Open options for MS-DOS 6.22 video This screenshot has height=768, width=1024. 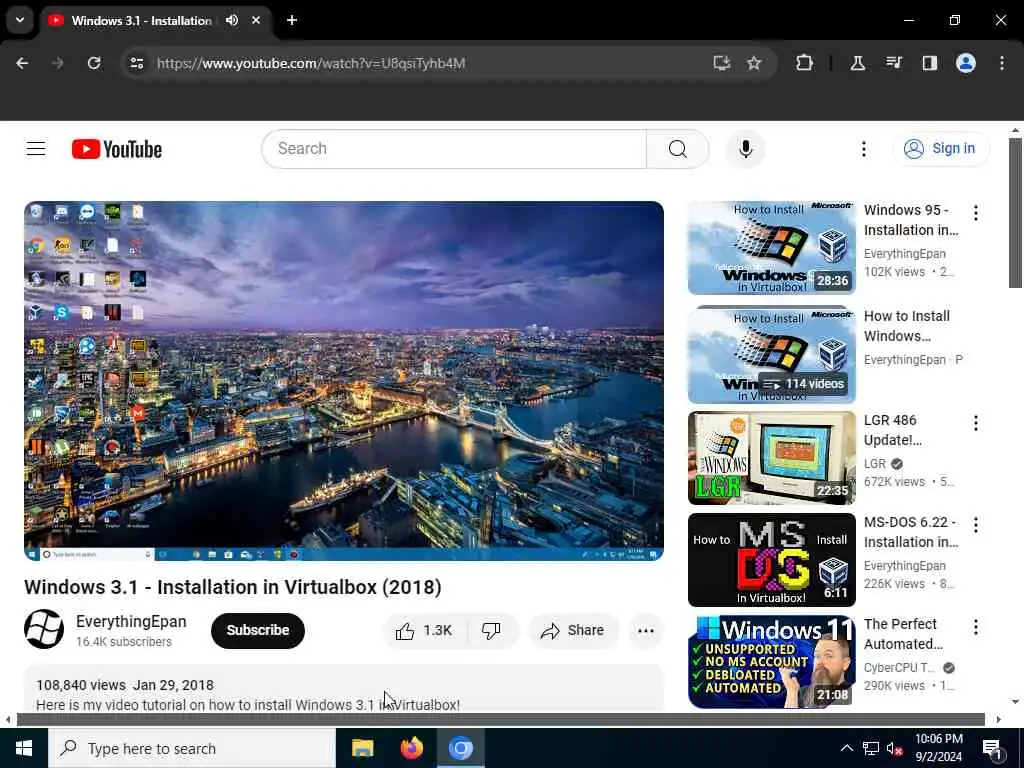[976, 525]
